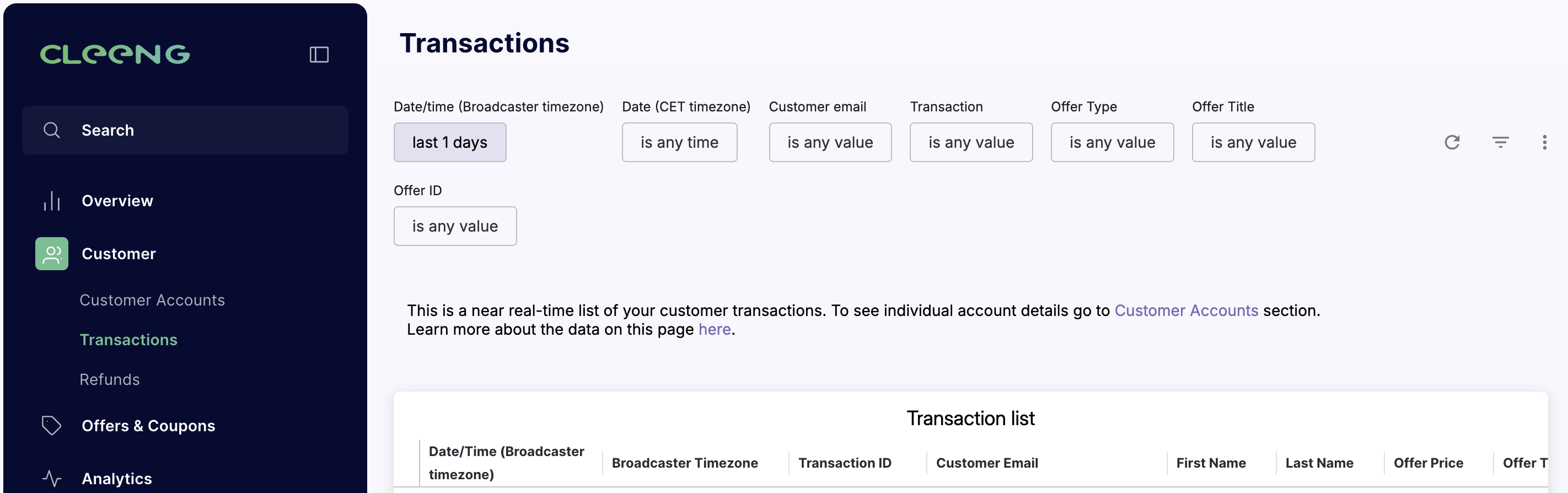Click the search magnifier icon

[52, 130]
